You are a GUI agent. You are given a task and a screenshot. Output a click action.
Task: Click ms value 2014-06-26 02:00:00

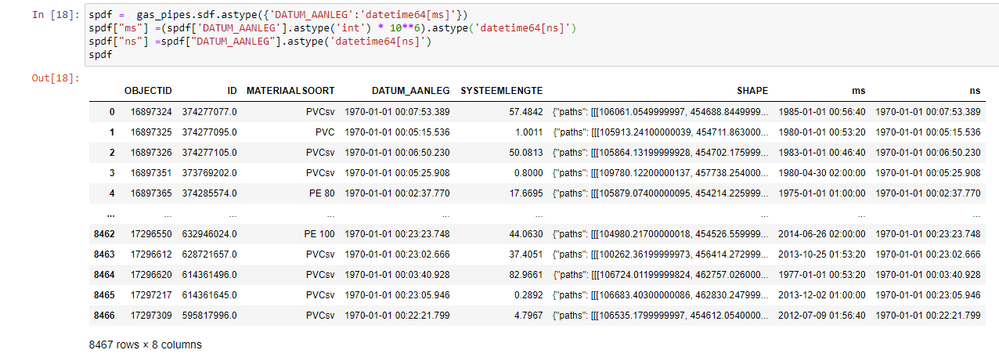coord(822,234)
